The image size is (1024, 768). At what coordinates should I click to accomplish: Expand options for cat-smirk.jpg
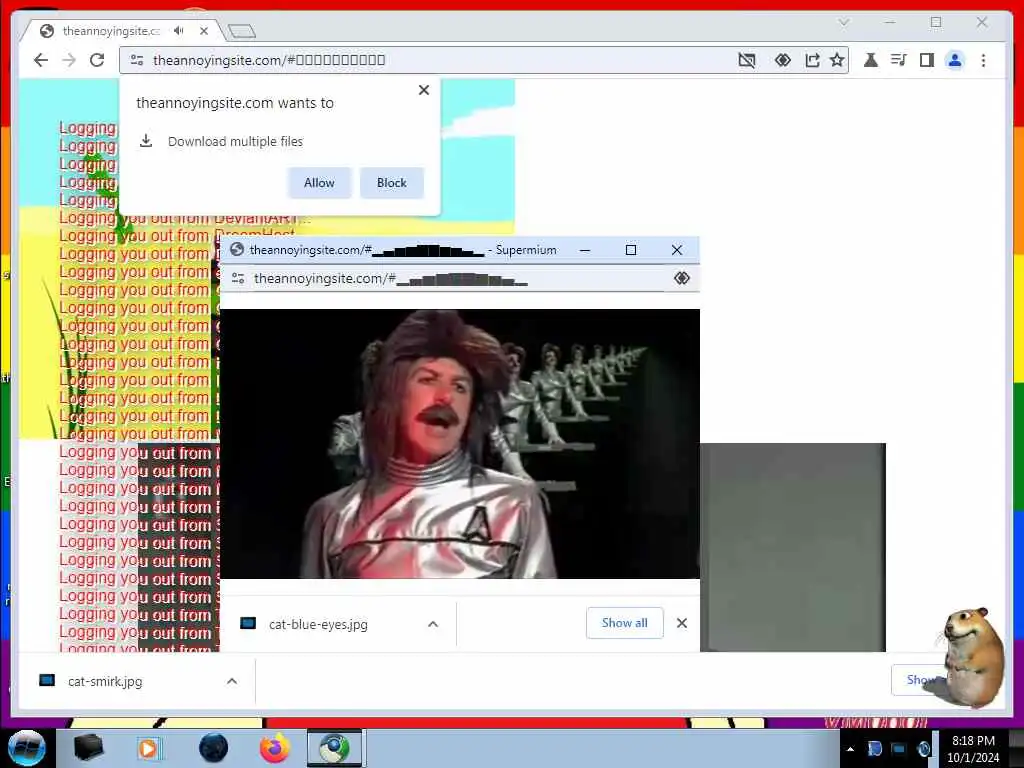tap(232, 681)
